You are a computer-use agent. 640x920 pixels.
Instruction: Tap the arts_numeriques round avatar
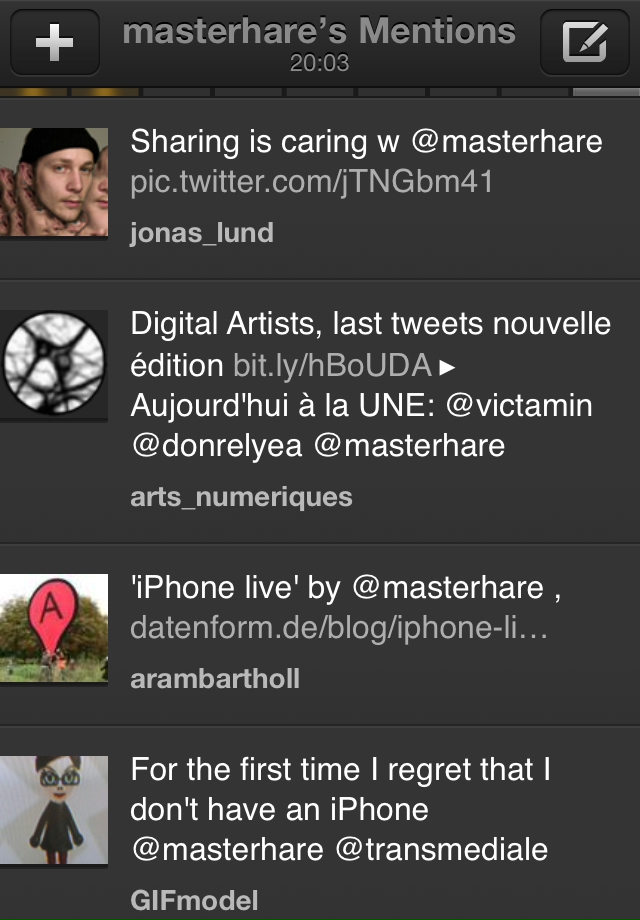pos(54,364)
